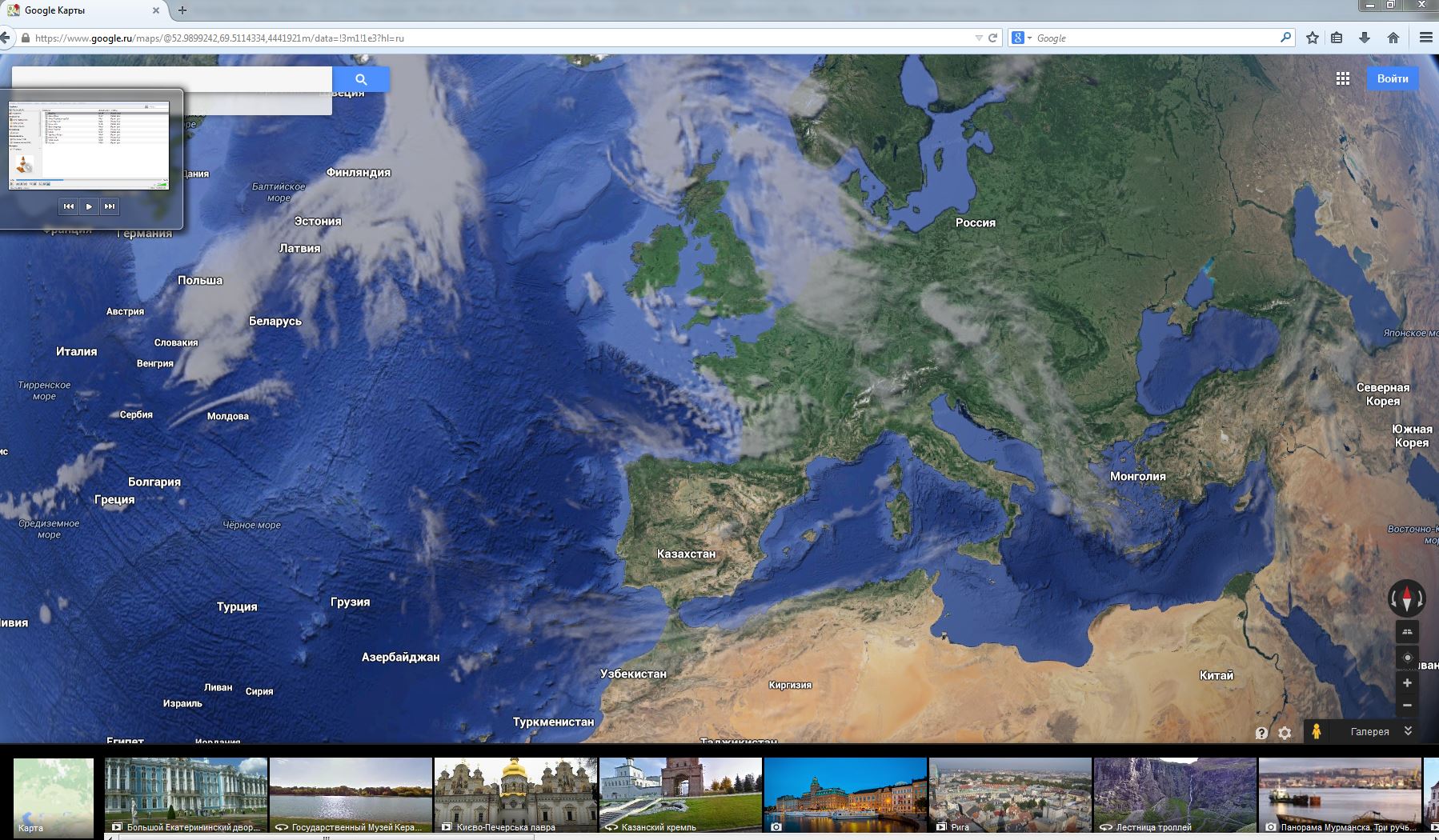The width and height of the screenshot is (1439, 840).
Task: Open the Государственный Музей Кера... panorama
Action: pos(351,795)
